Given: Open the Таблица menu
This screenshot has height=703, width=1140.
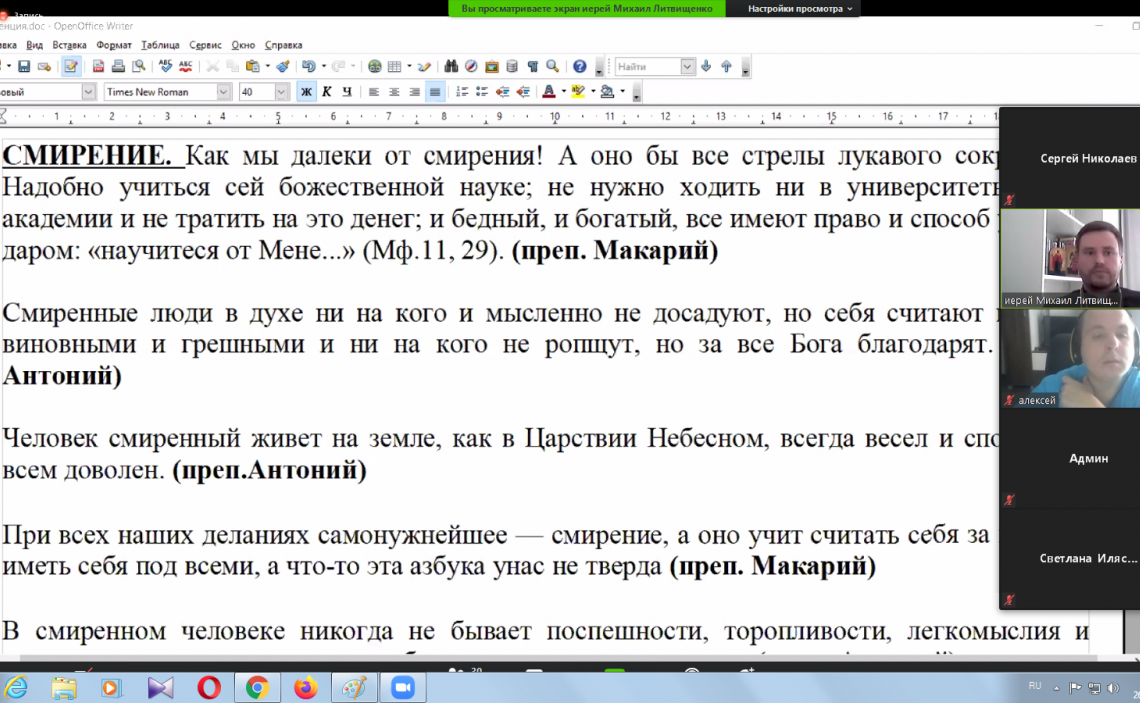Looking at the screenshot, I should (x=160, y=45).
